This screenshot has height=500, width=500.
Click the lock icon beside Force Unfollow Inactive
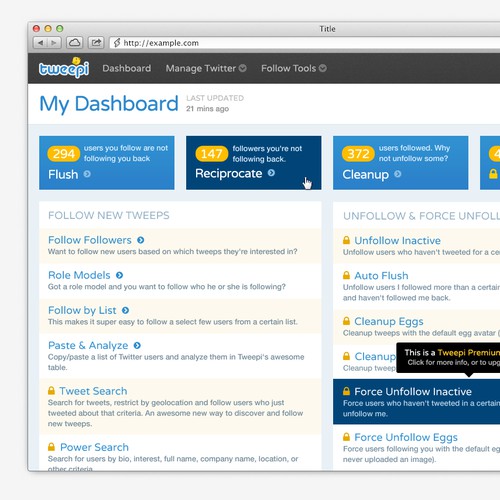[x=346, y=391]
